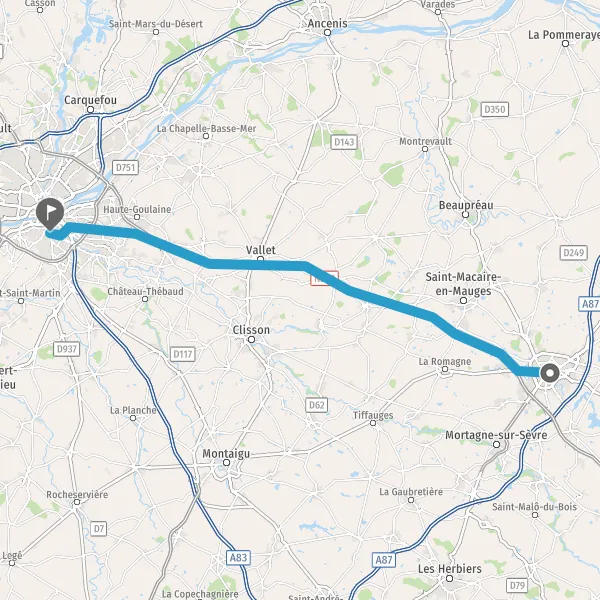This screenshot has height=600, width=600.
Task: Click the D62 road badge
Action: (316, 405)
